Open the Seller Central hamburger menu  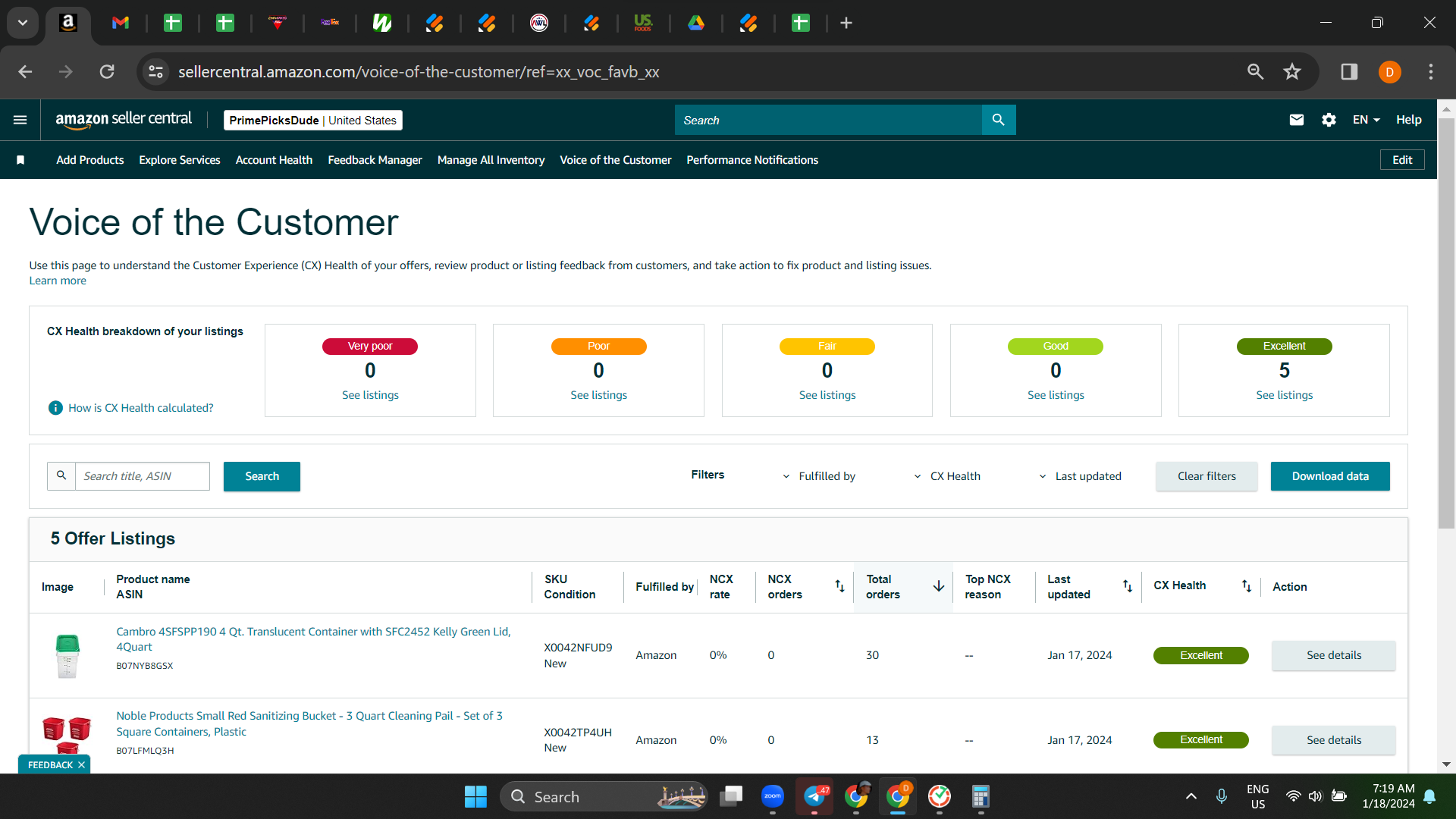click(x=20, y=120)
